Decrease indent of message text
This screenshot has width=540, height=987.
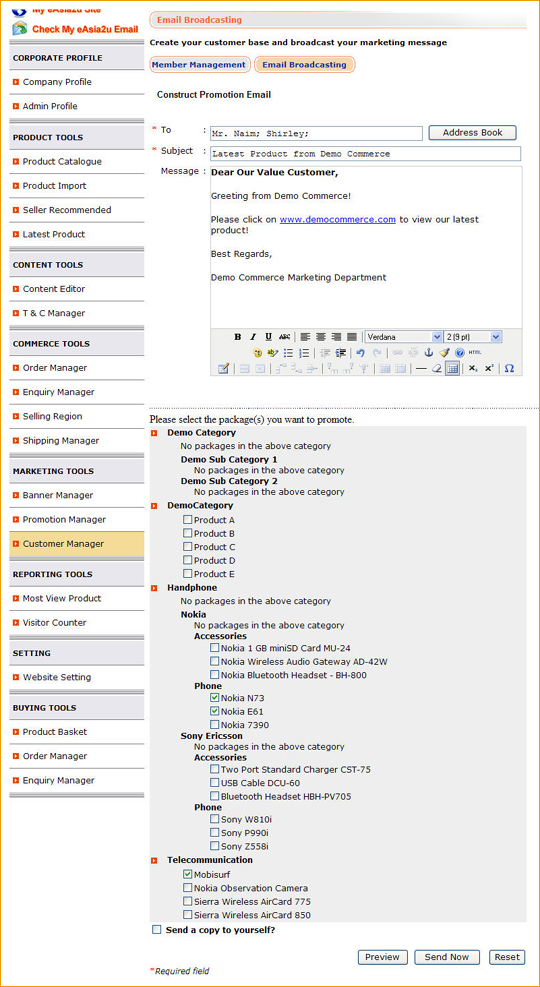[325, 353]
